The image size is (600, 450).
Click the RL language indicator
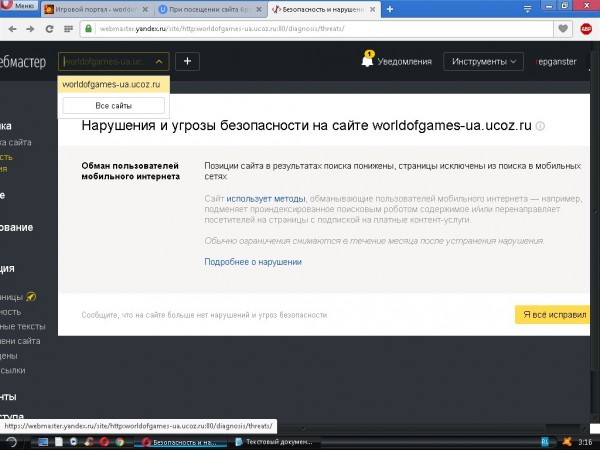click(x=545, y=442)
